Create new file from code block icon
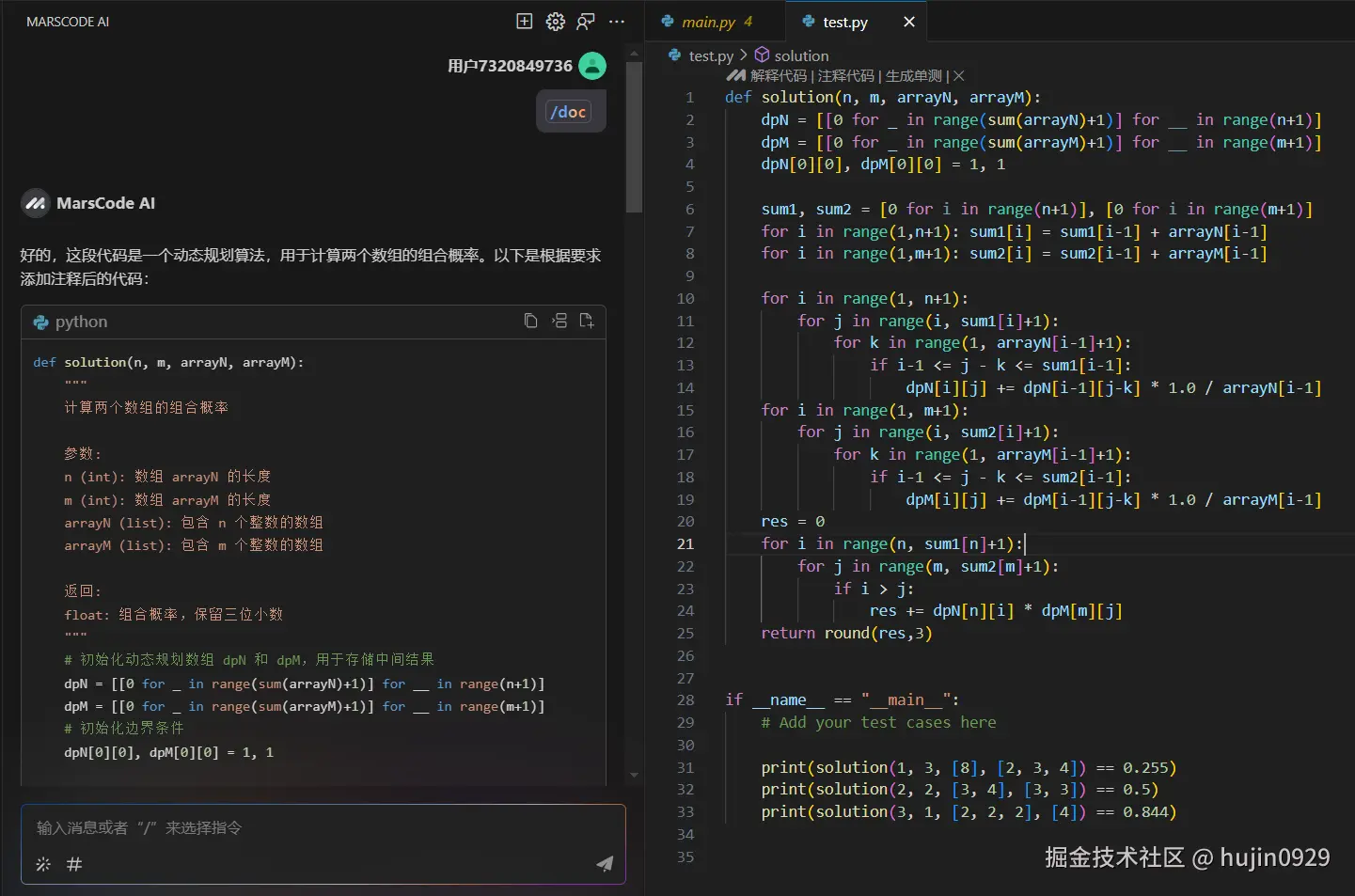This screenshot has height=896, width=1355. tap(587, 322)
